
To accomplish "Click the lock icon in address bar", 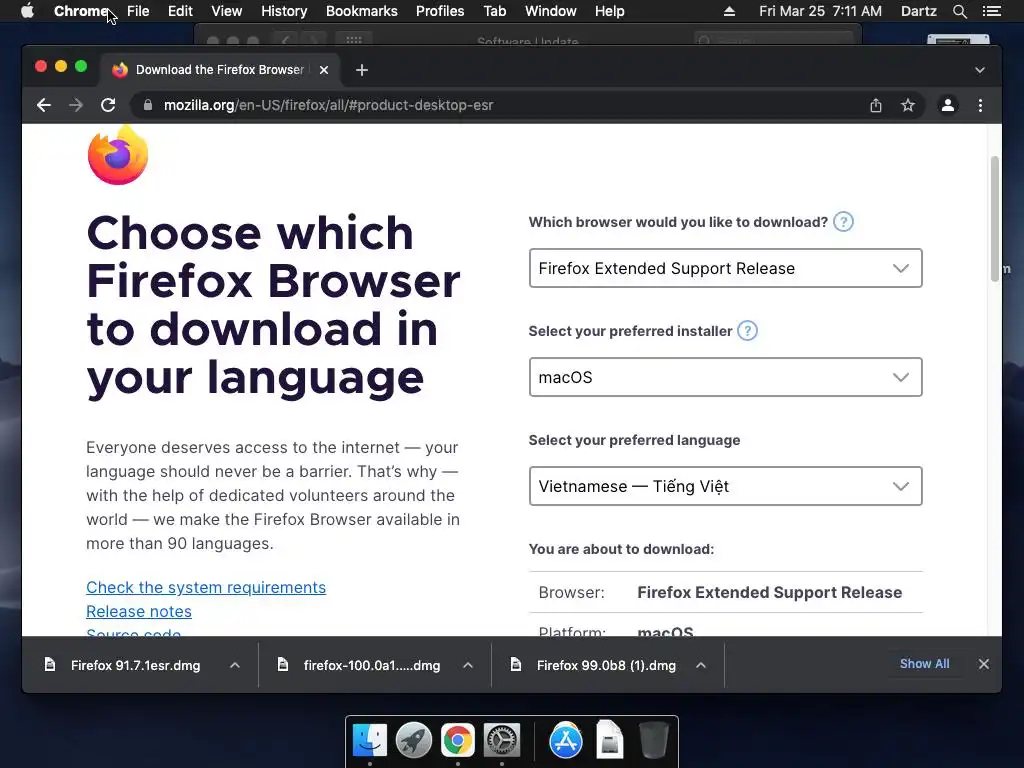I will 148,105.
